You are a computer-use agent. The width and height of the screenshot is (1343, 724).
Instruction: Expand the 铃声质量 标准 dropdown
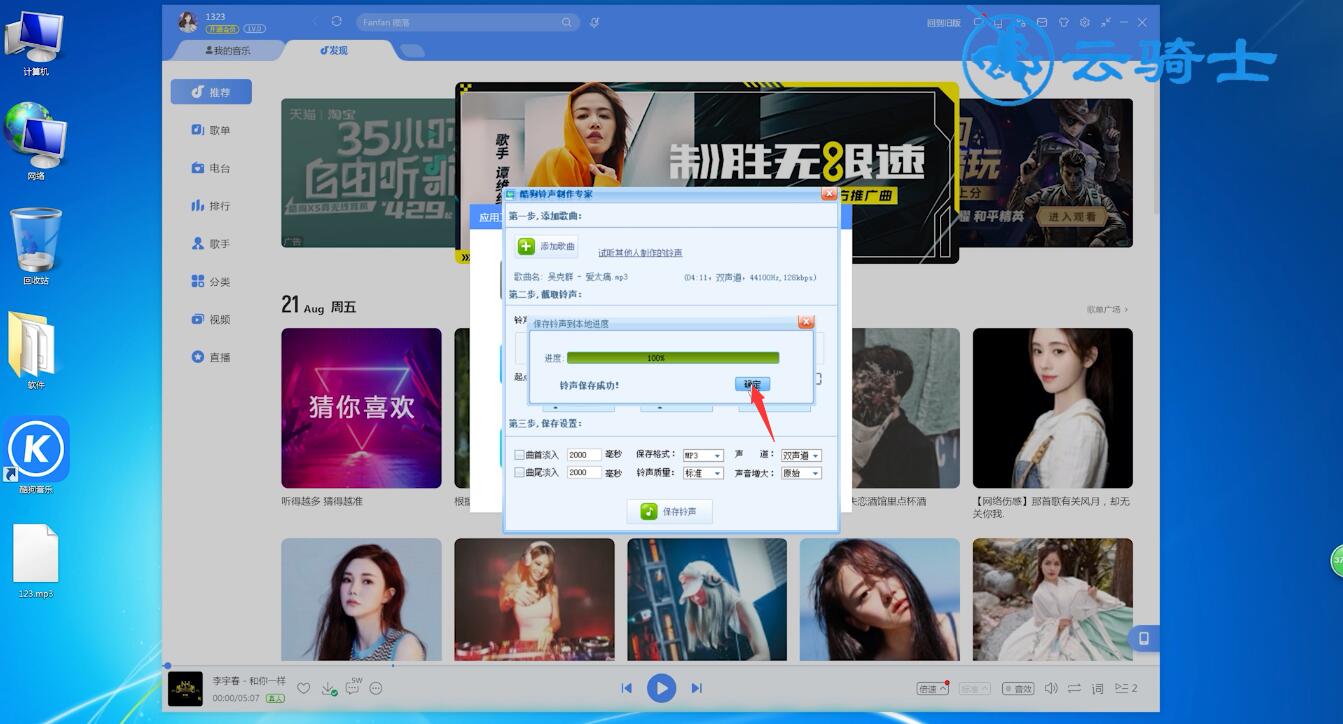(x=703, y=473)
